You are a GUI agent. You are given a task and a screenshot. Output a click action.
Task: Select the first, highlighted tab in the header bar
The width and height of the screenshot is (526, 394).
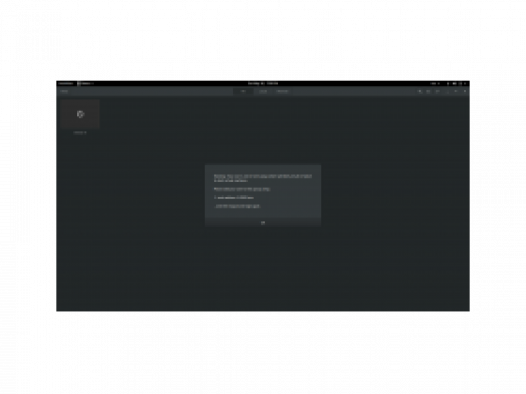(244, 91)
